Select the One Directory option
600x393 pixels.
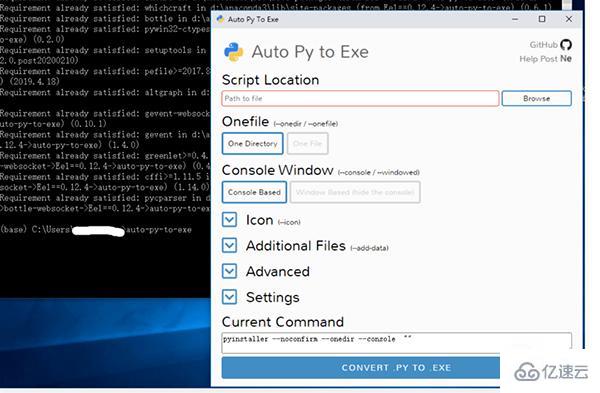tap(253, 144)
